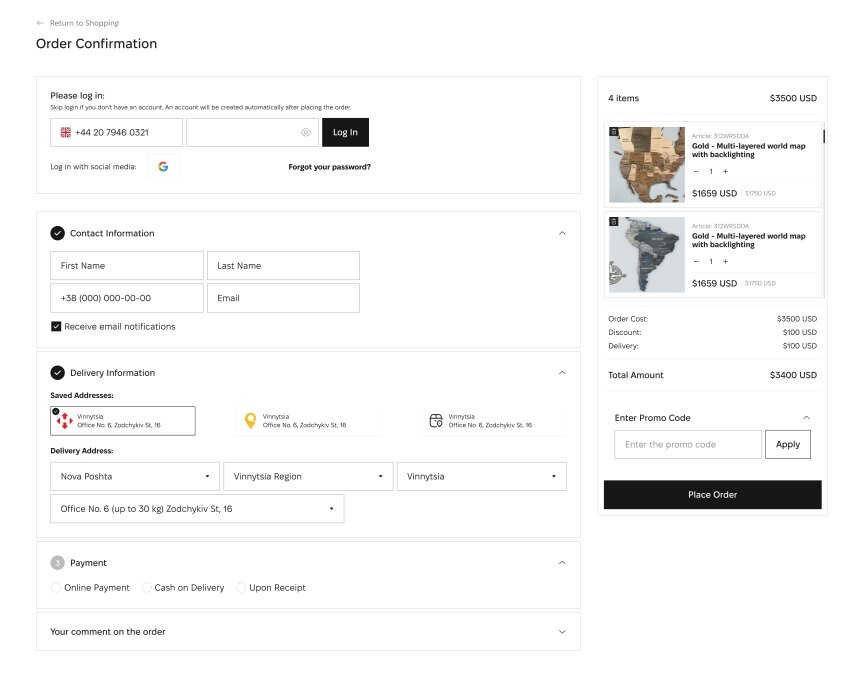Click the First Name field
This screenshot has height=687, width=864.
pyautogui.click(x=127, y=266)
